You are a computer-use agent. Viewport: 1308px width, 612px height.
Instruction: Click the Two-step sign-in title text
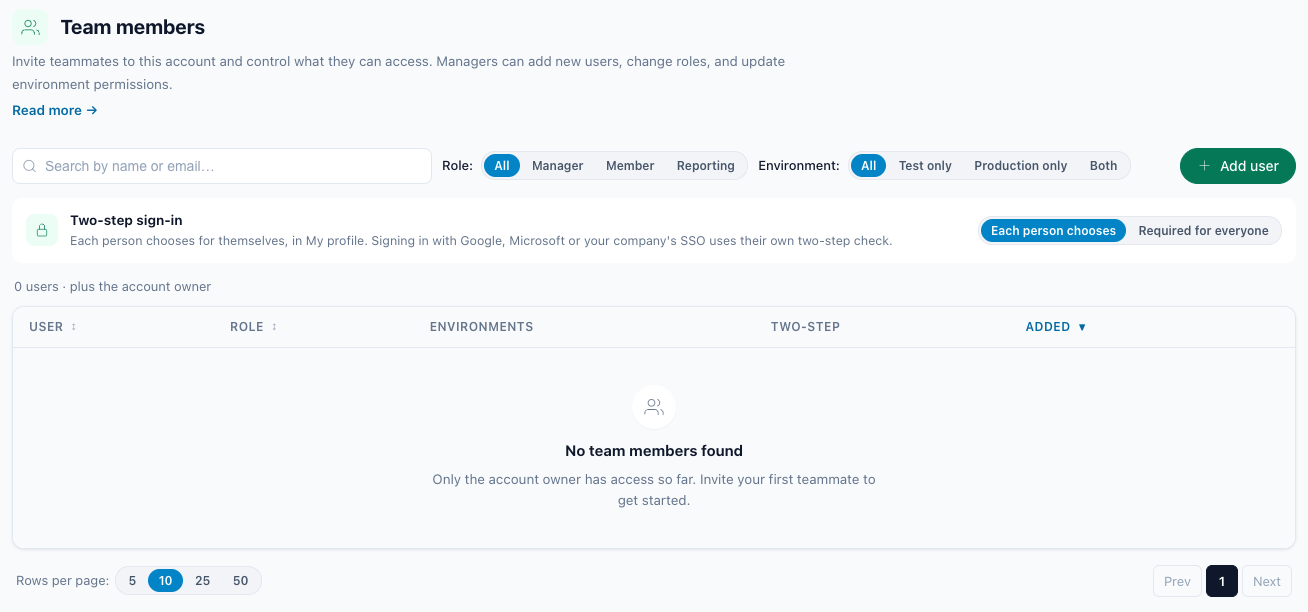coord(126,220)
